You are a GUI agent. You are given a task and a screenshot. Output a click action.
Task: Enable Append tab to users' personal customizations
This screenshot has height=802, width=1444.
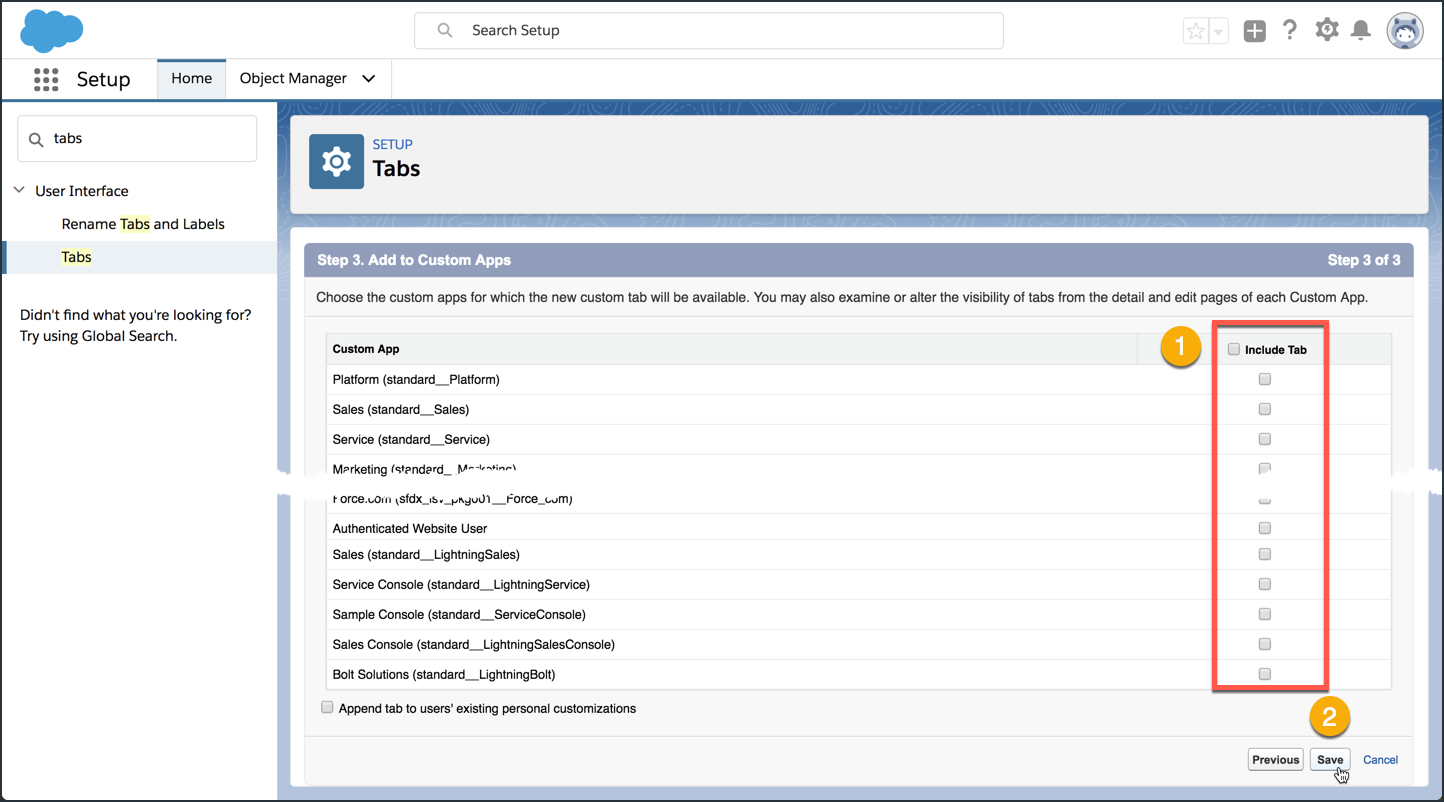tap(327, 707)
